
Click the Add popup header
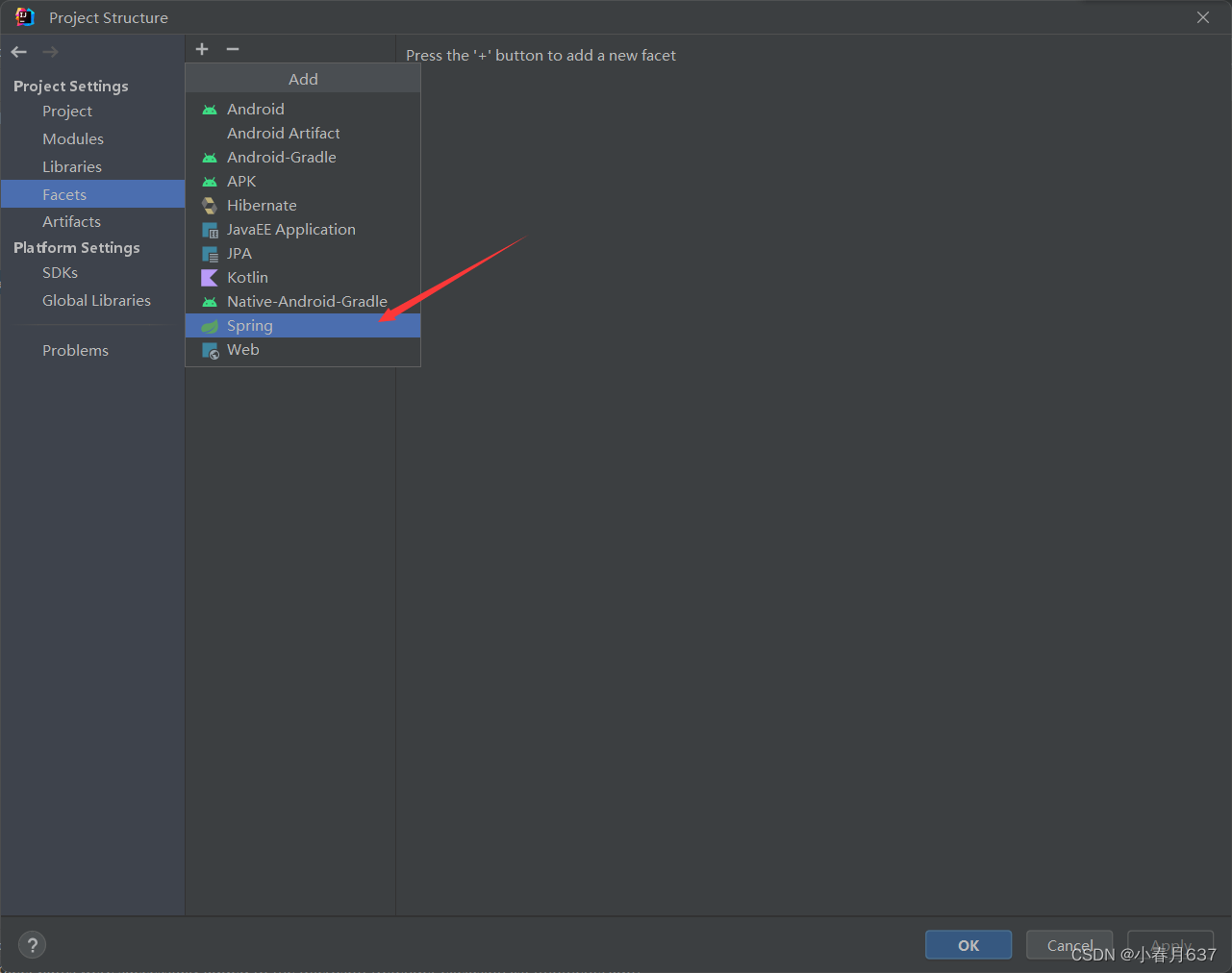pyautogui.click(x=303, y=79)
